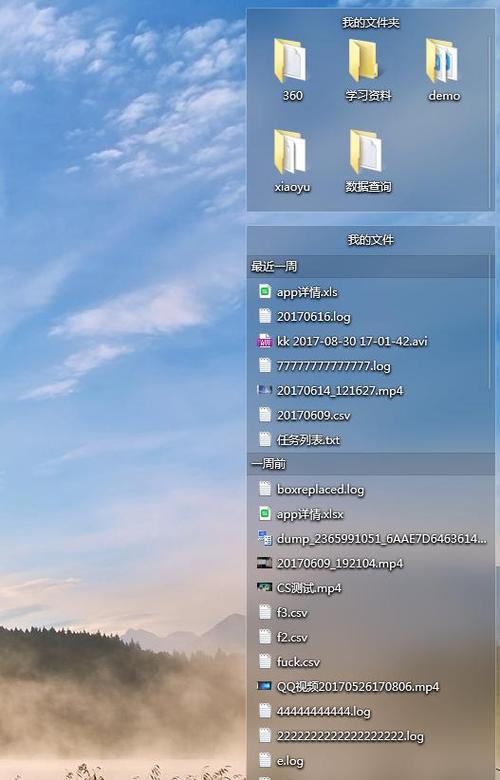500x780 pixels.
Task: Select app详情.xls spreadsheet file
Action: click(x=371, y=292)
